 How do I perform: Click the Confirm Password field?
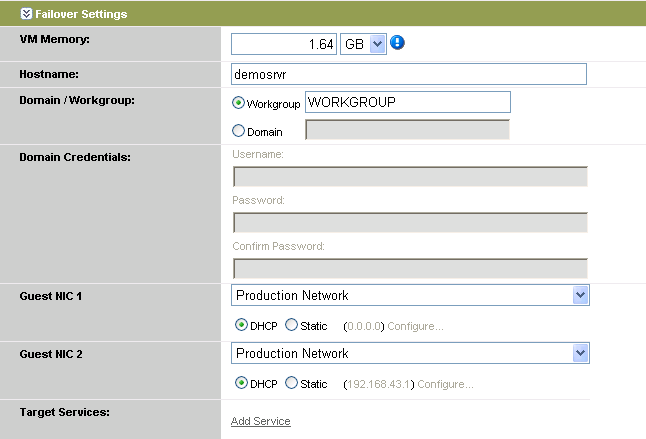tap(410, 268)
